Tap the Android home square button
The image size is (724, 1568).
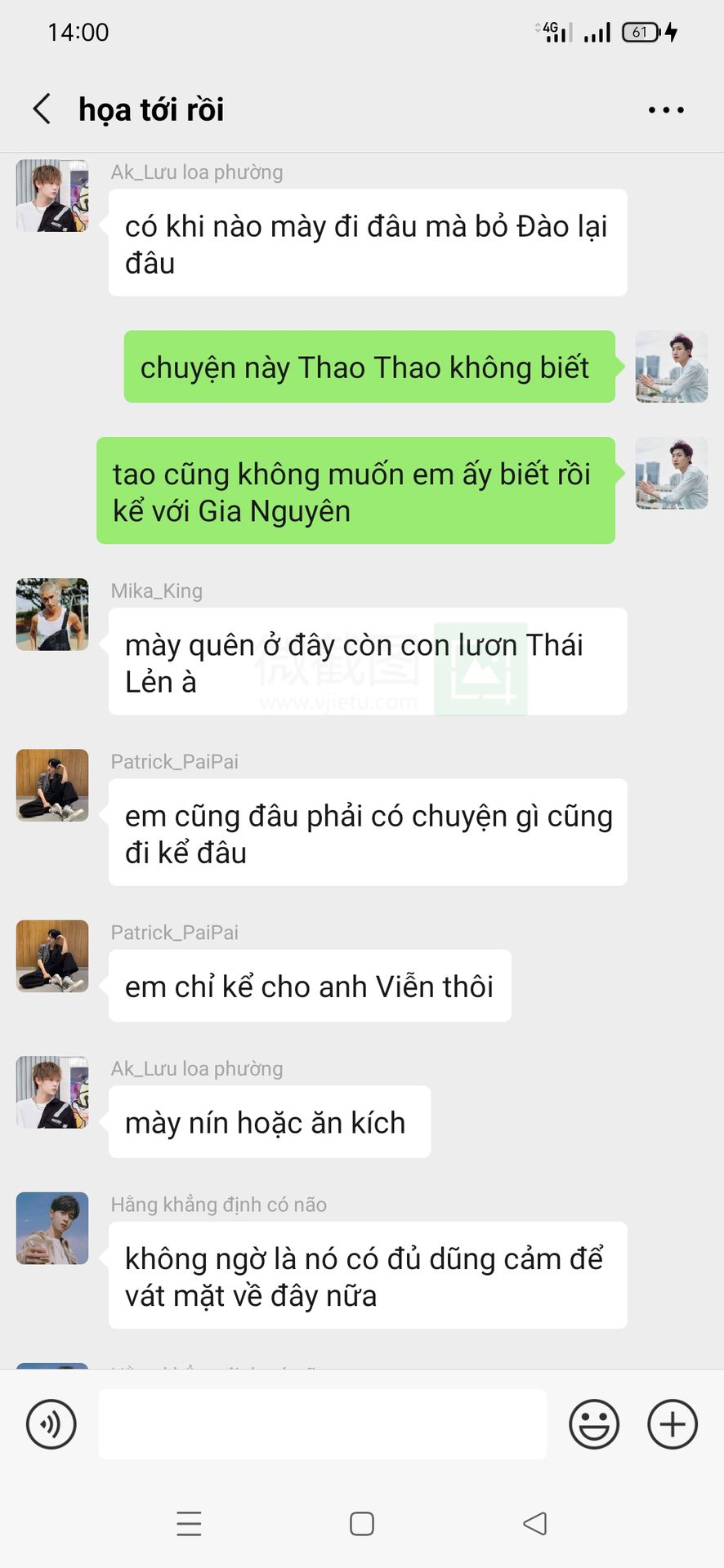[x=362, y=1524]
